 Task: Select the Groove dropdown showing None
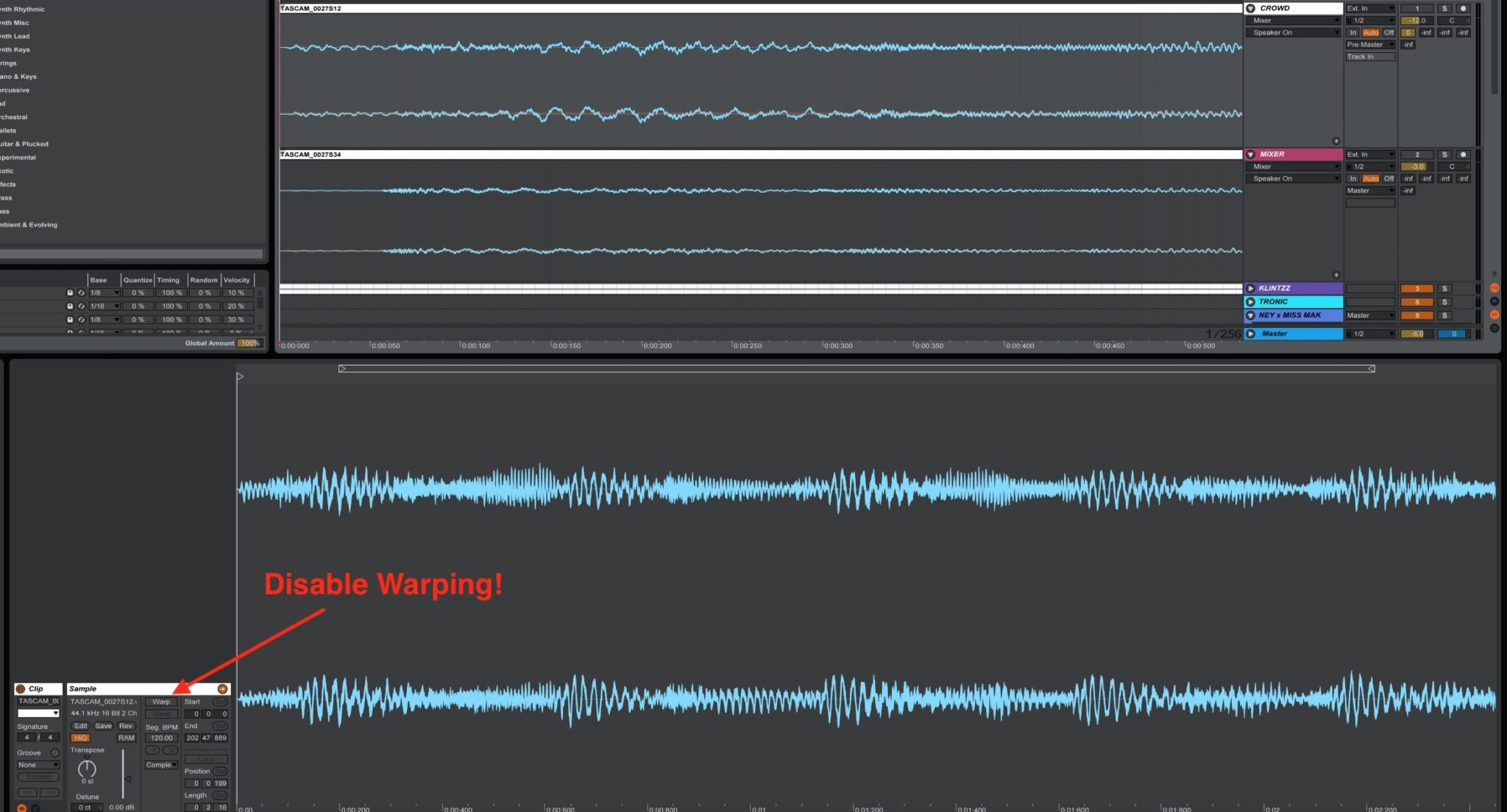[x=36, y=763]
